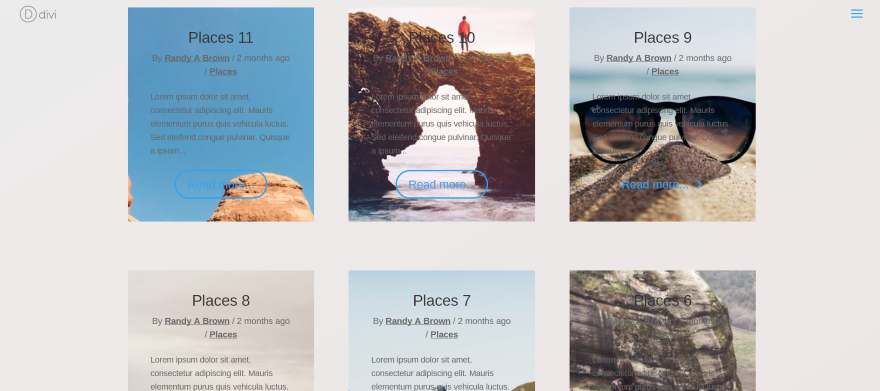Open the Places 10 post title
The height and width of the screenshot is (391, 880).
442,38
